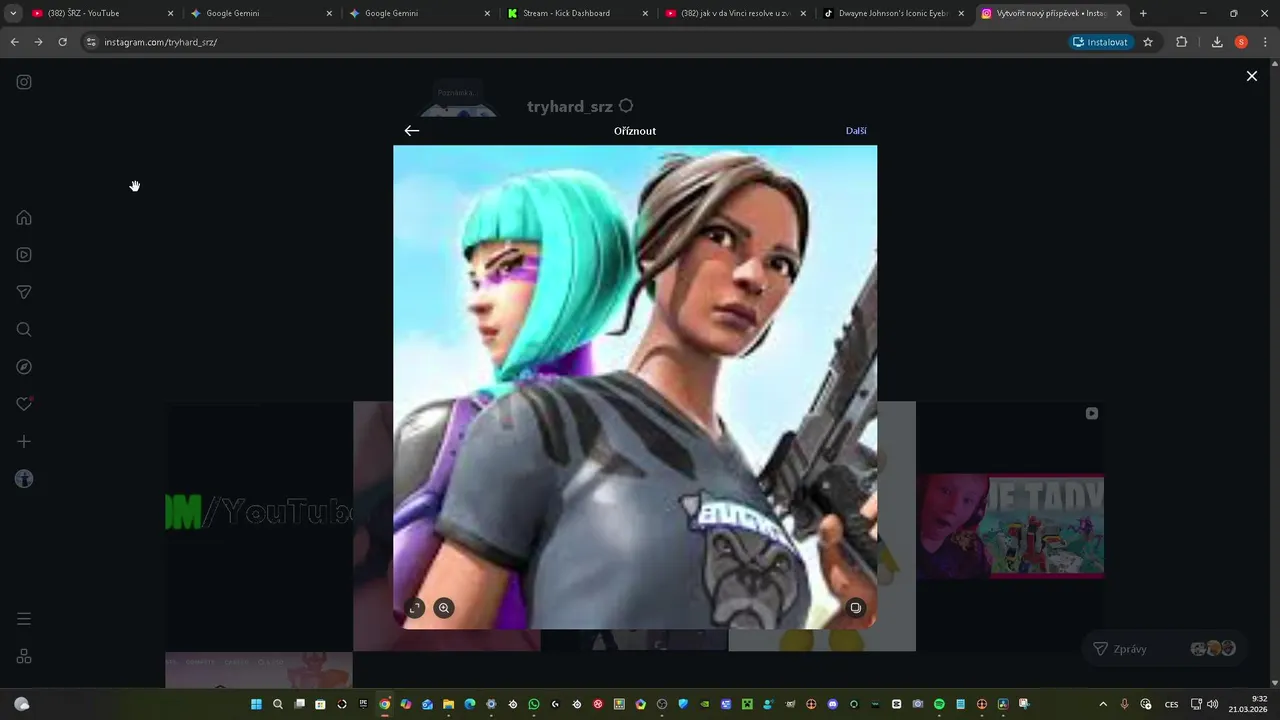Image resolution: width=1280 pixels, height=720 pixels.
Task: Expand the tab search dropdown arrow
Action: point(12,13)
